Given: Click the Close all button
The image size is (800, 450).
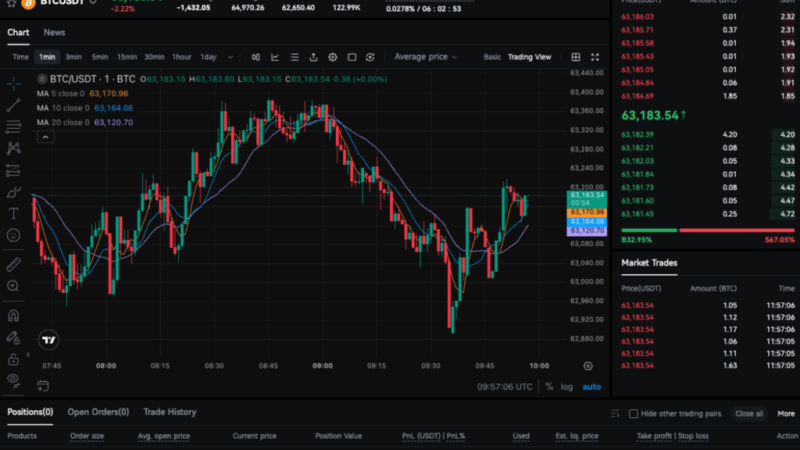Looking at the screenshot, I should [x=749, y=414].
